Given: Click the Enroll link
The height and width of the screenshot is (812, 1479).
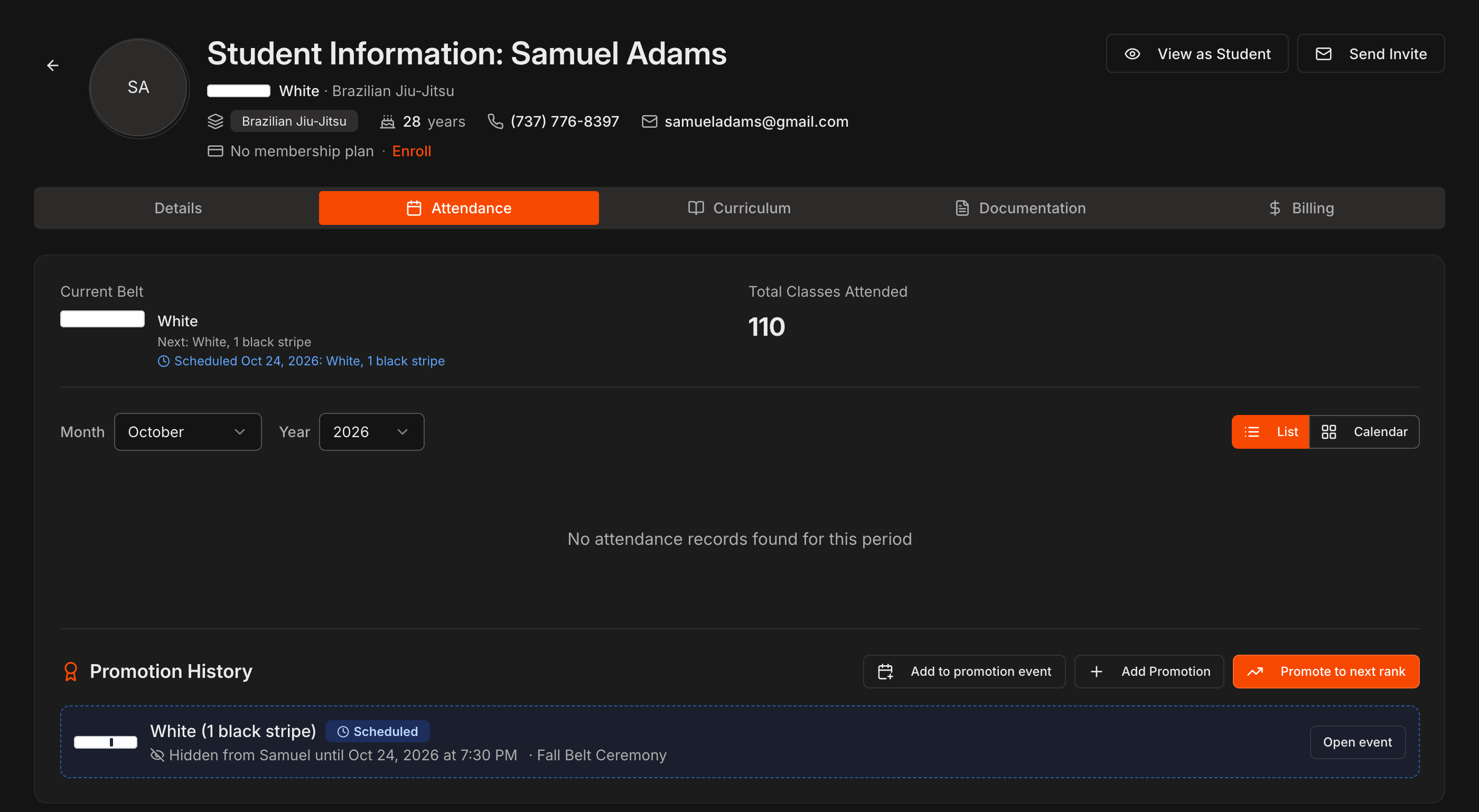Looking at the screenshot, I should 411,151.
